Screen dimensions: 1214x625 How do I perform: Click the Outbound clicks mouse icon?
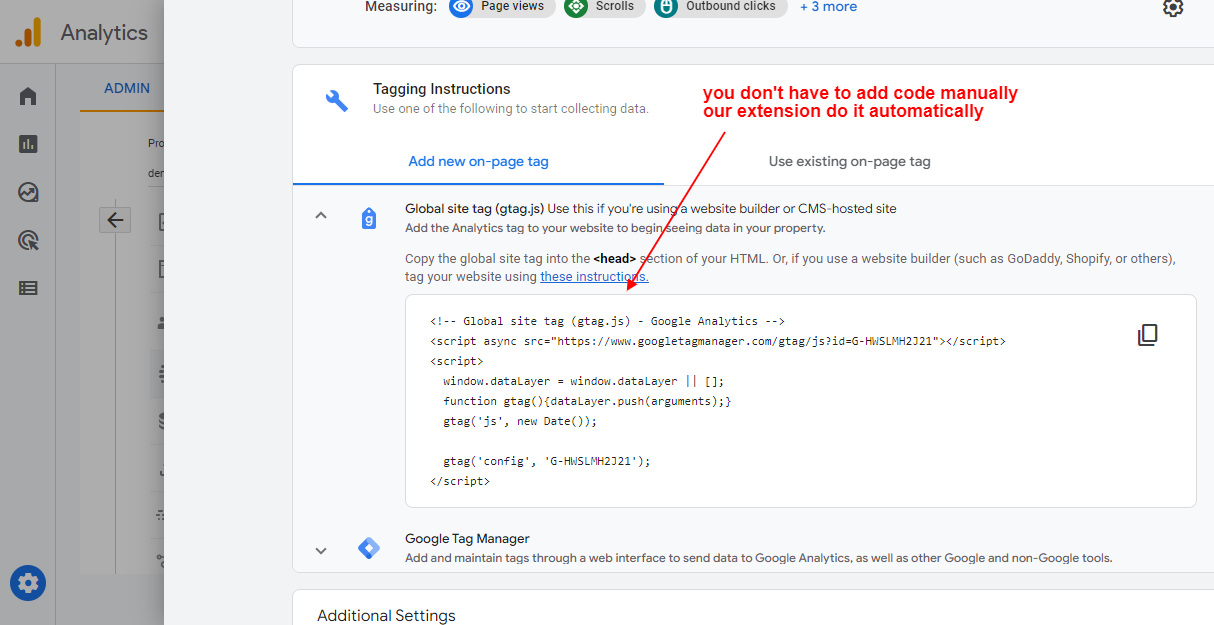pos(666,7)
